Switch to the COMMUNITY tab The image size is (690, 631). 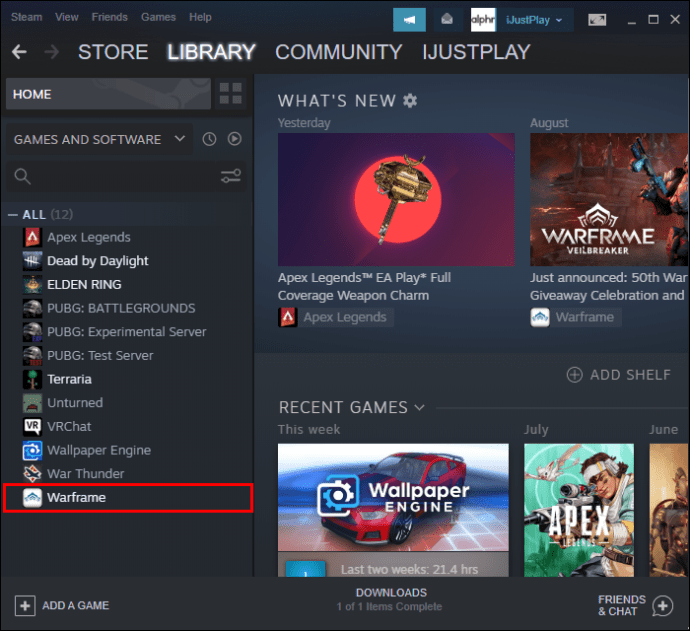click(339, 52)
